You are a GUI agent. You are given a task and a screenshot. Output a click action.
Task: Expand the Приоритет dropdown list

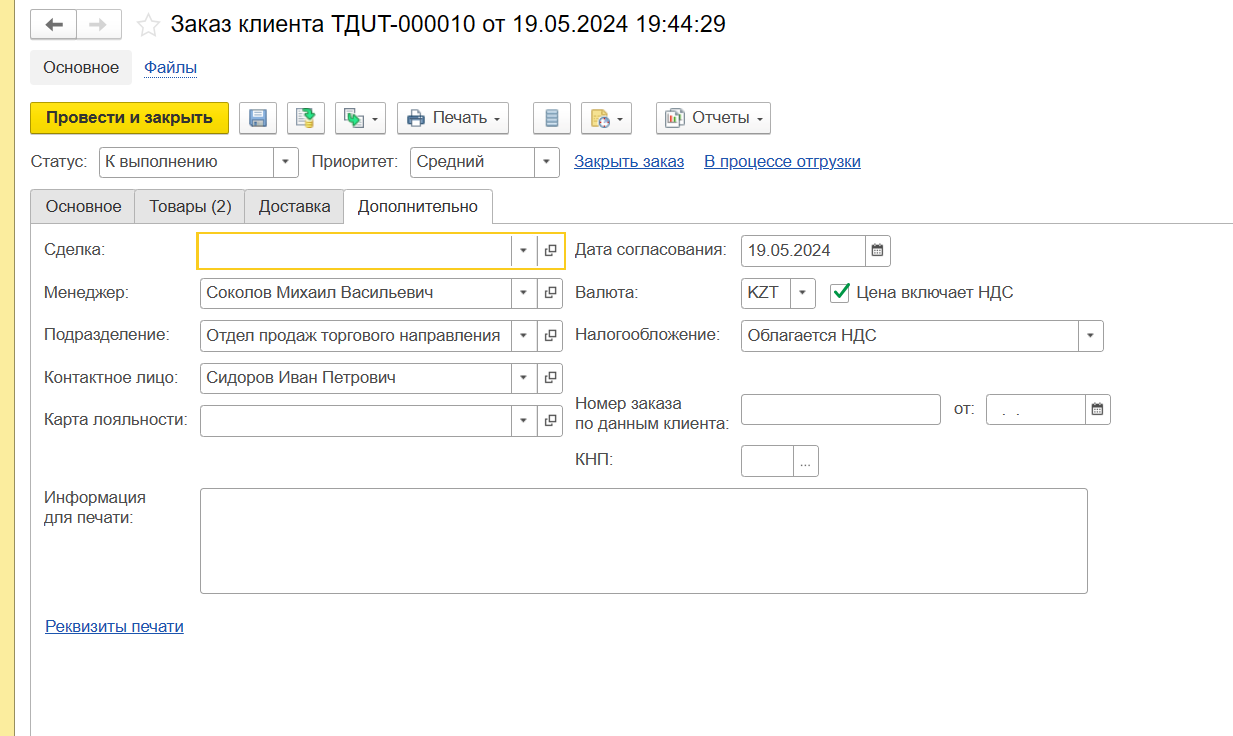coord(546,162)
